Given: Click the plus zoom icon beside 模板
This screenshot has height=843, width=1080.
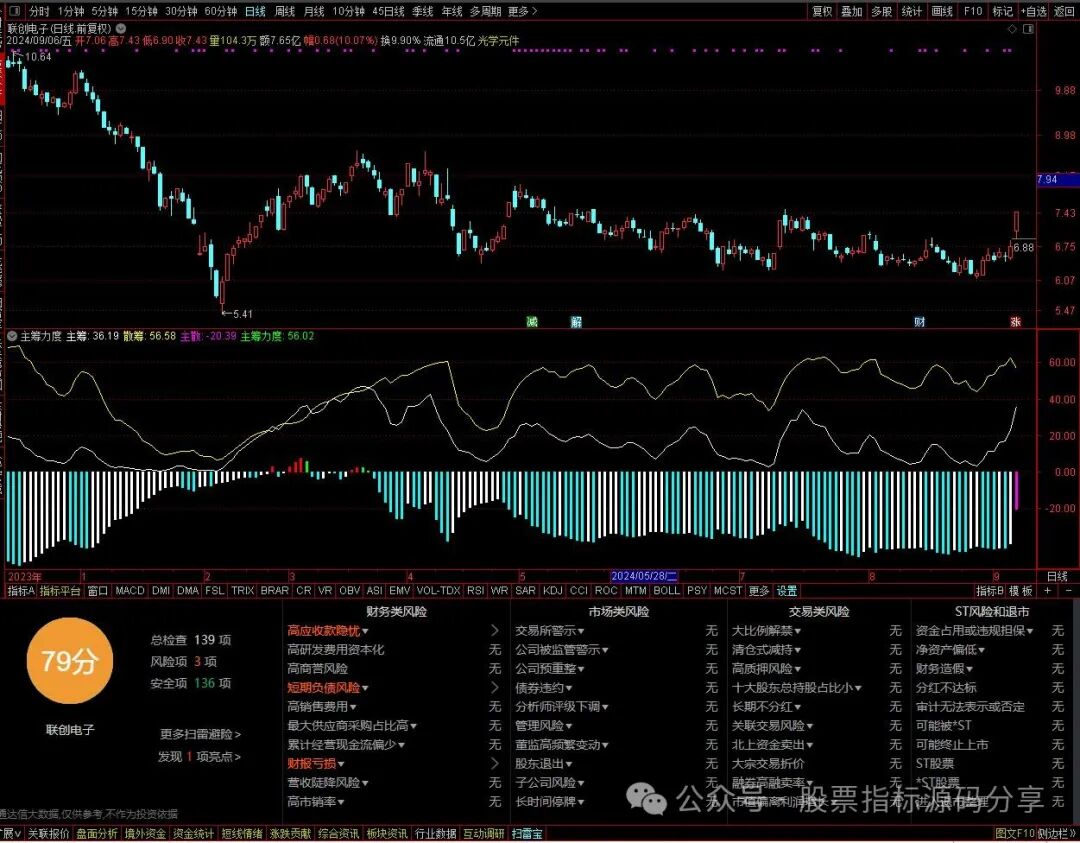Looking at the screenshot, I should [1048, 591].
